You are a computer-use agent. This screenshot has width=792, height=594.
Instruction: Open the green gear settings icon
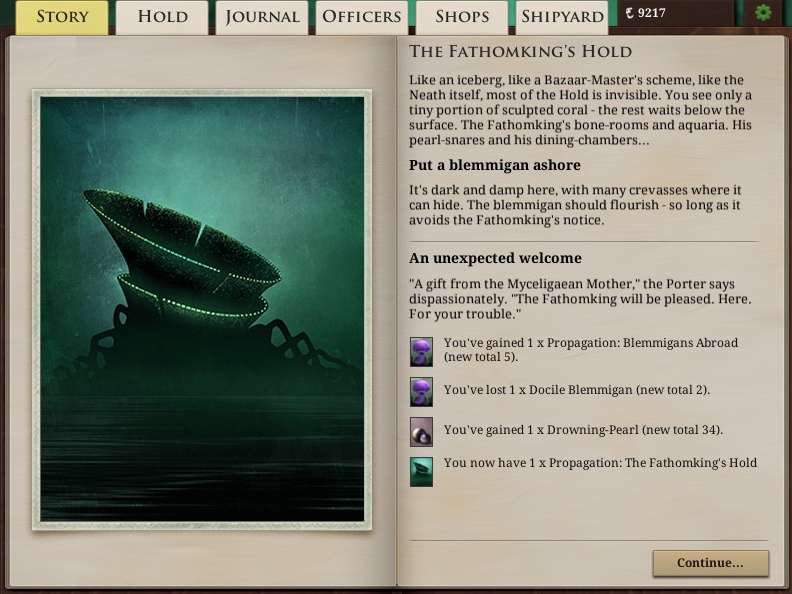point(763,12)
